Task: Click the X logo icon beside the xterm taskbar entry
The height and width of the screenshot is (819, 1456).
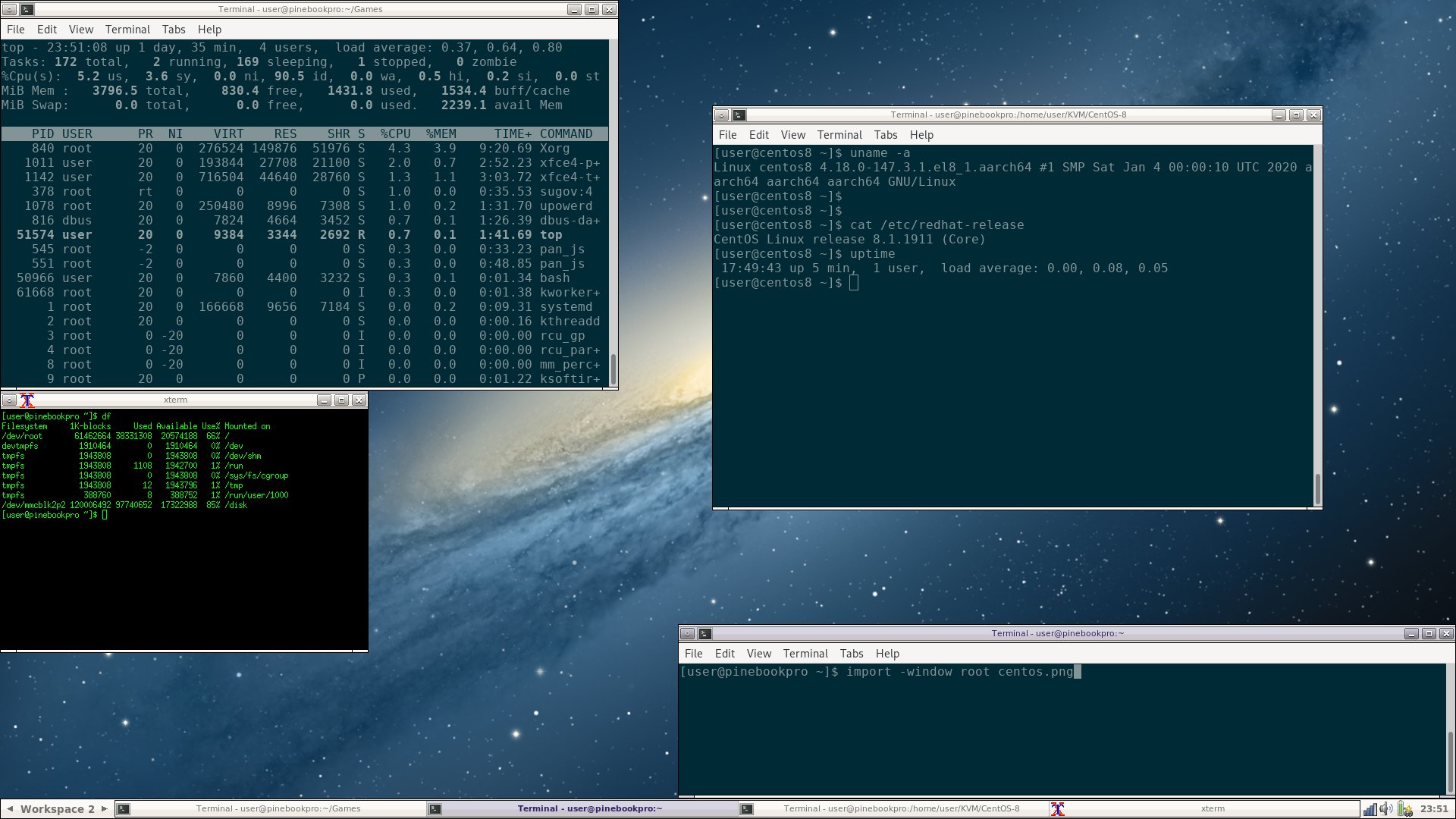Action: coord(1059,808)
